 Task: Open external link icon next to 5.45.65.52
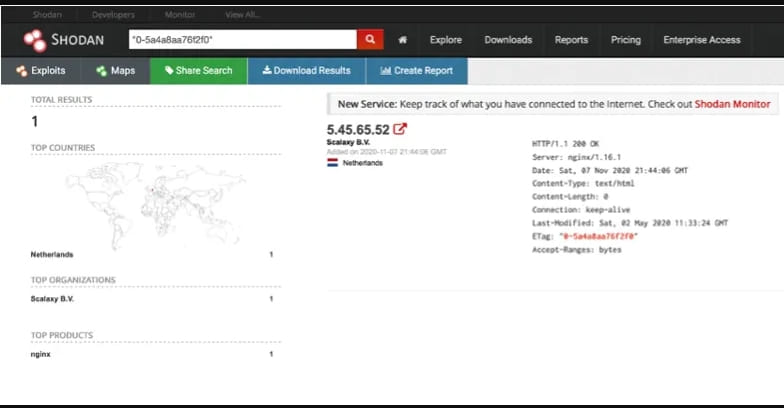[400, 129]
